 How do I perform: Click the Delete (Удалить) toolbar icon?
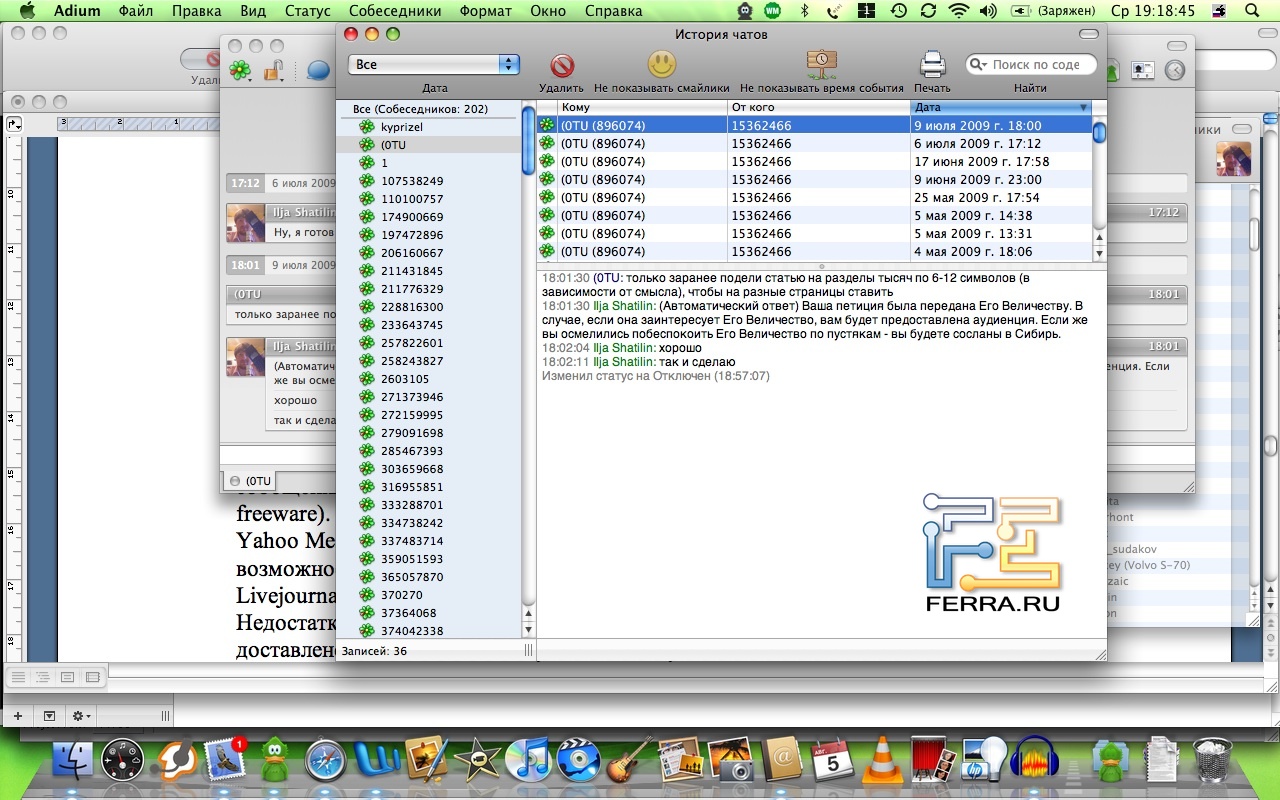[x=561, y=66]
